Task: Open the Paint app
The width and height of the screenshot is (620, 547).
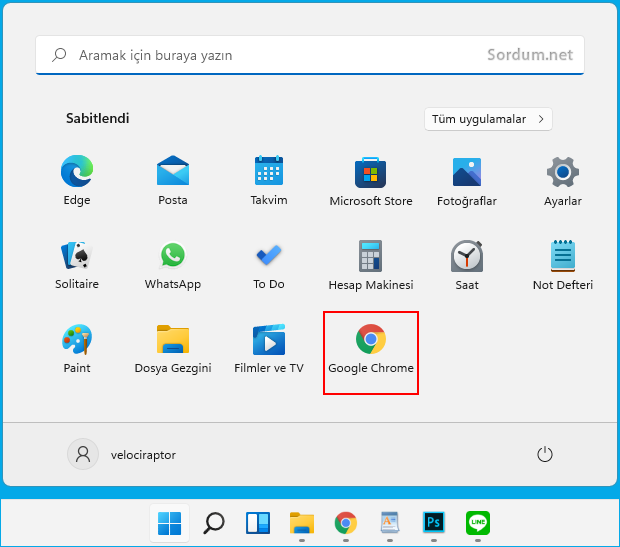Action: pos(77,349)
